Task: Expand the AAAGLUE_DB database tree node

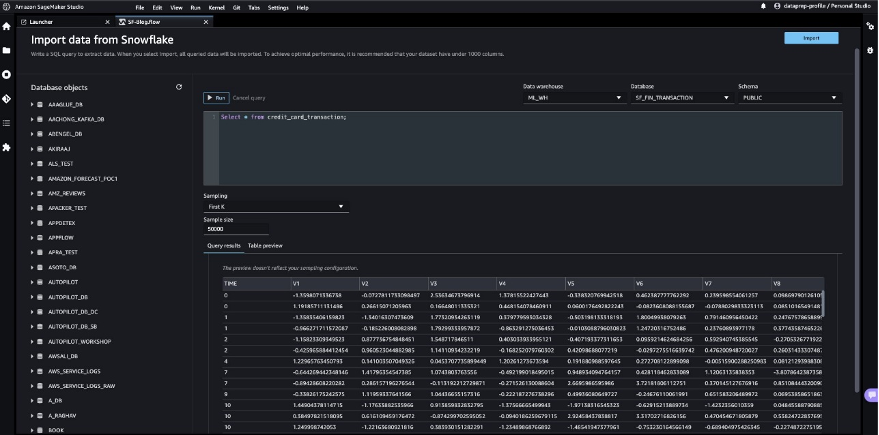Action: pyautogui.click(x=33, y=103)
